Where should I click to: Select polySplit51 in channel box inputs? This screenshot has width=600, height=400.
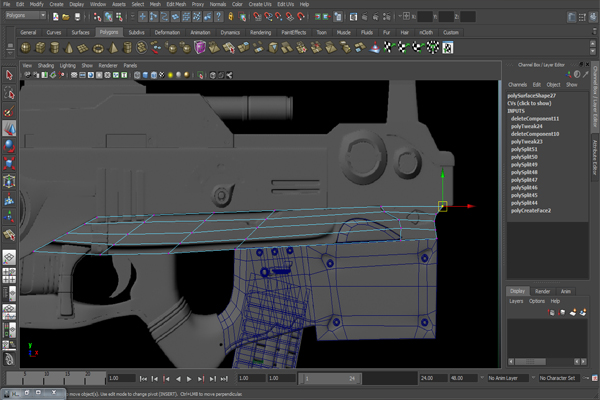(524, 149)
